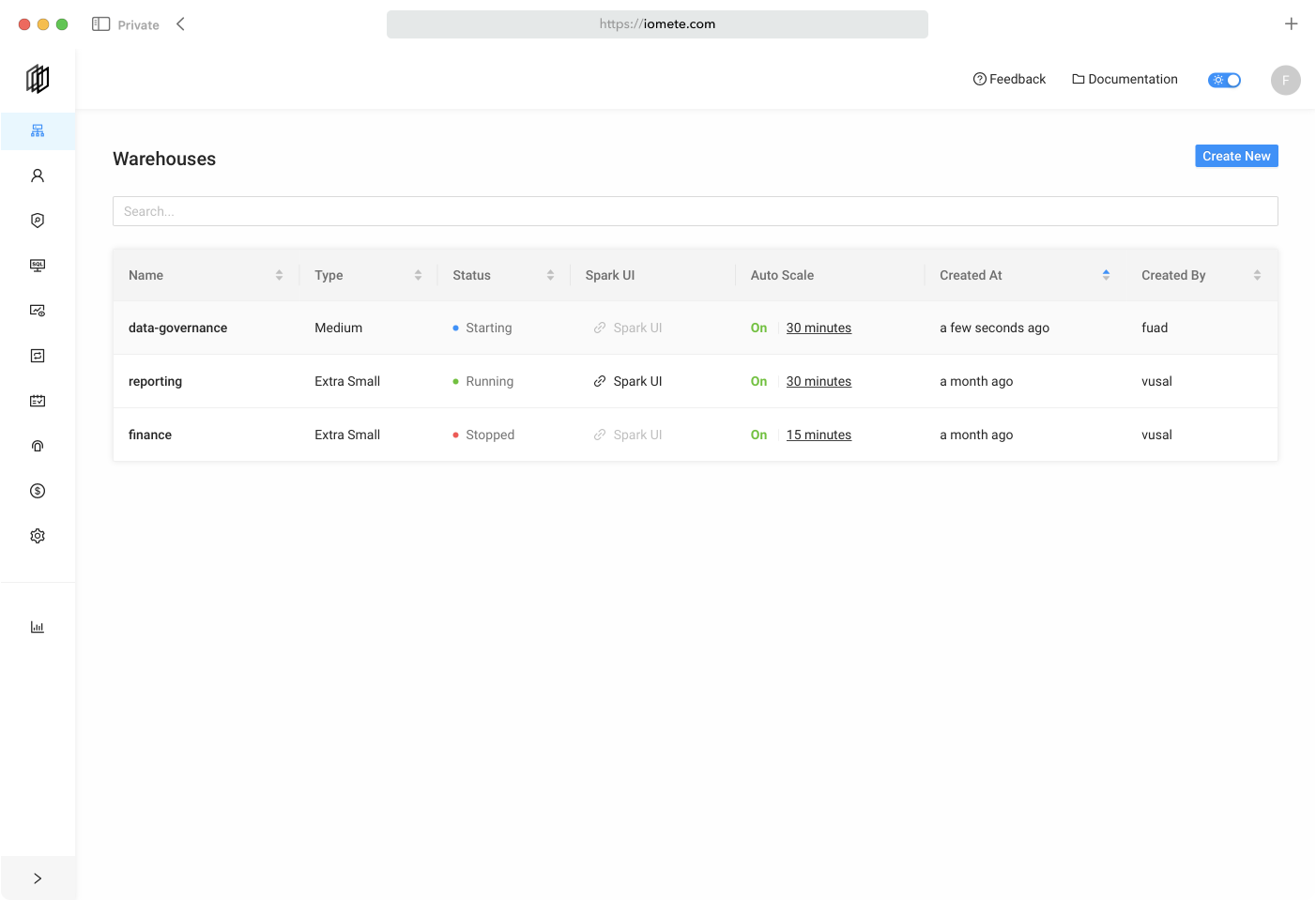Sort the table by Name column

pyautogui.click(x=279, y=275)
